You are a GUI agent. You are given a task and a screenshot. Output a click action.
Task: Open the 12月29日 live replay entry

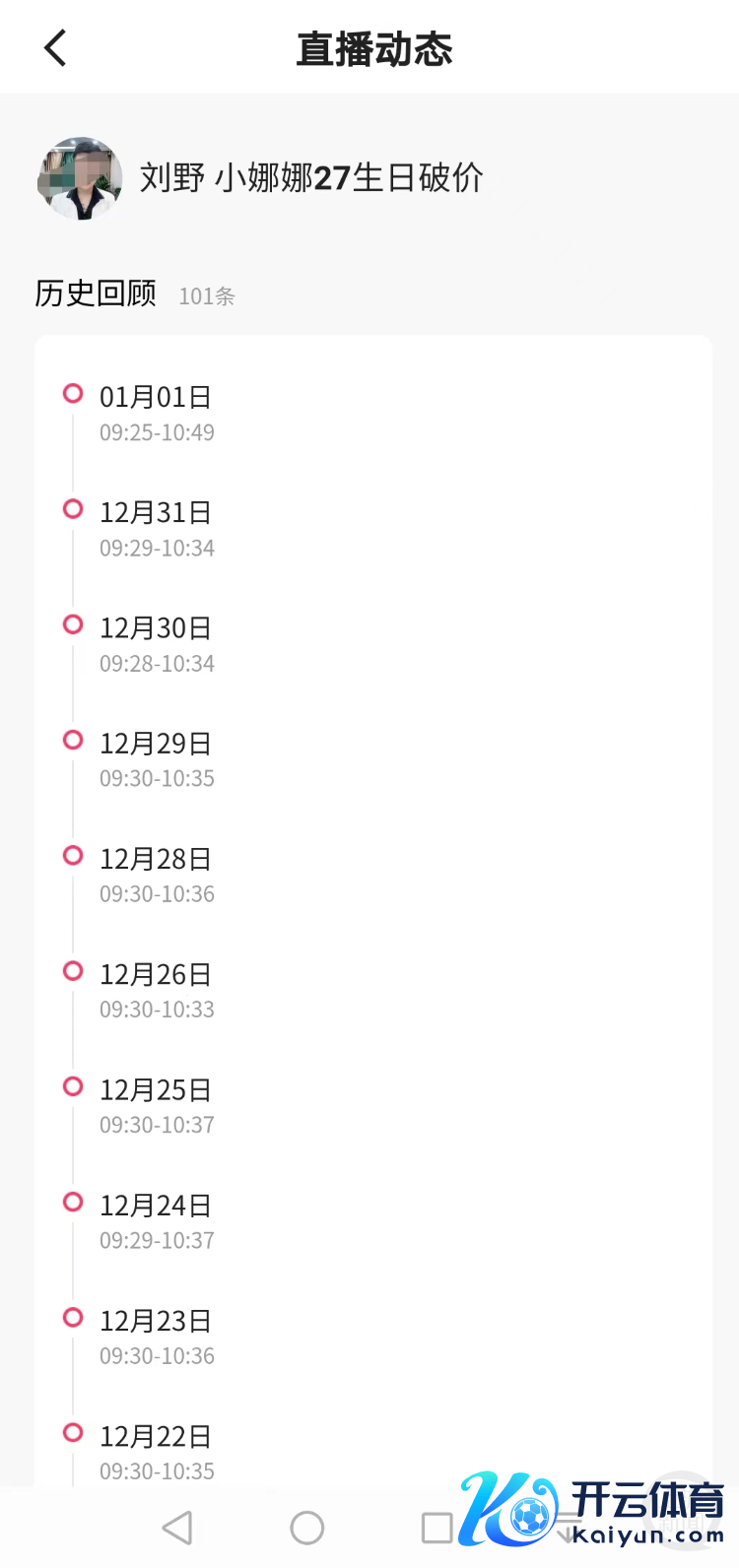tap(156, 759)
